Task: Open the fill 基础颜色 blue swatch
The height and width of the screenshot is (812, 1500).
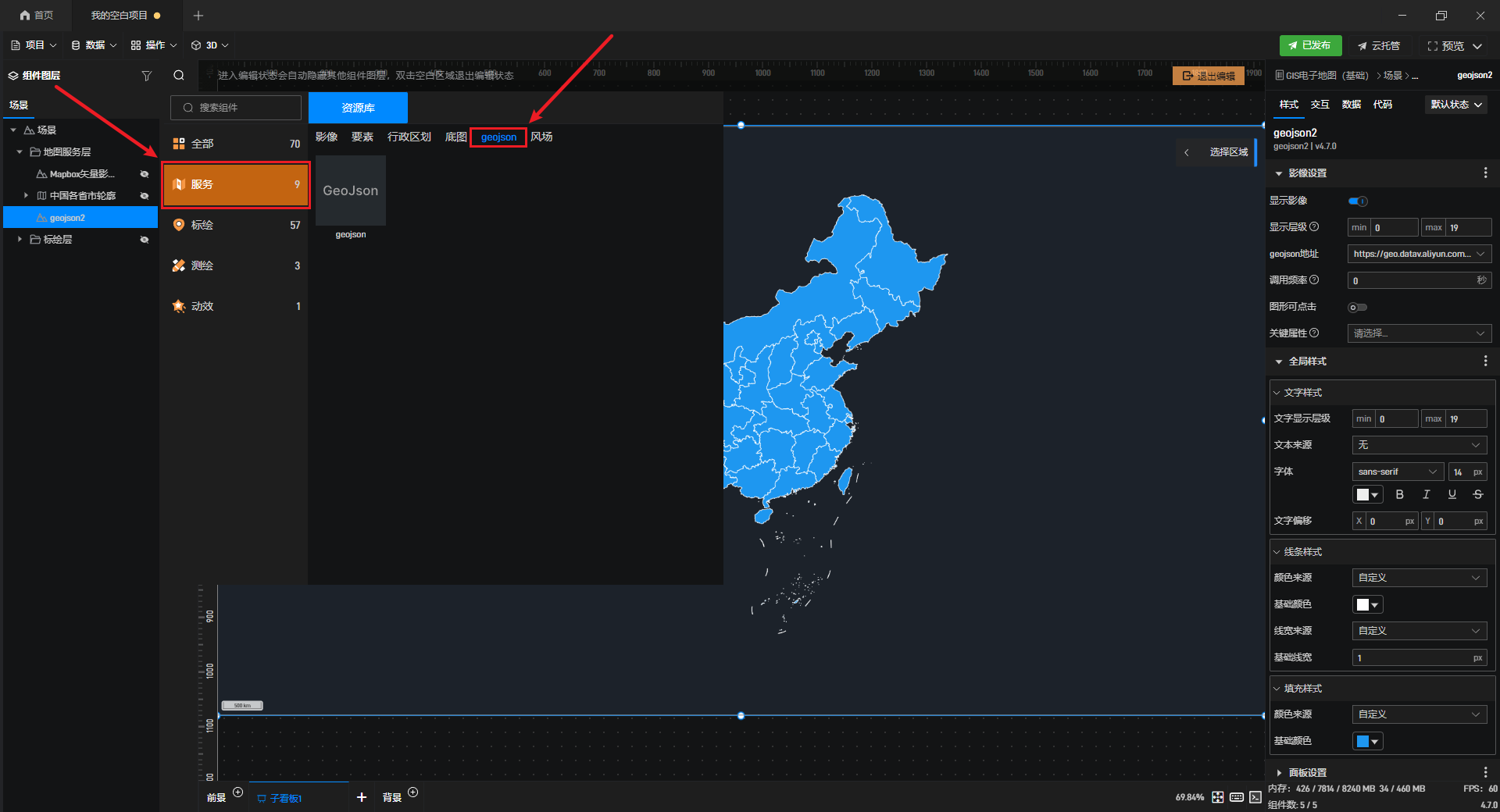Action: coord(1367,741)
